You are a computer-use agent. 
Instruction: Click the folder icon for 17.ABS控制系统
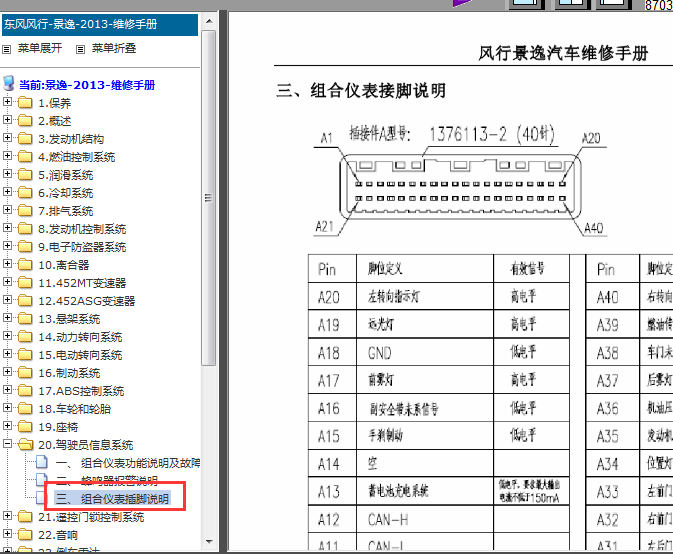(25, 391)
